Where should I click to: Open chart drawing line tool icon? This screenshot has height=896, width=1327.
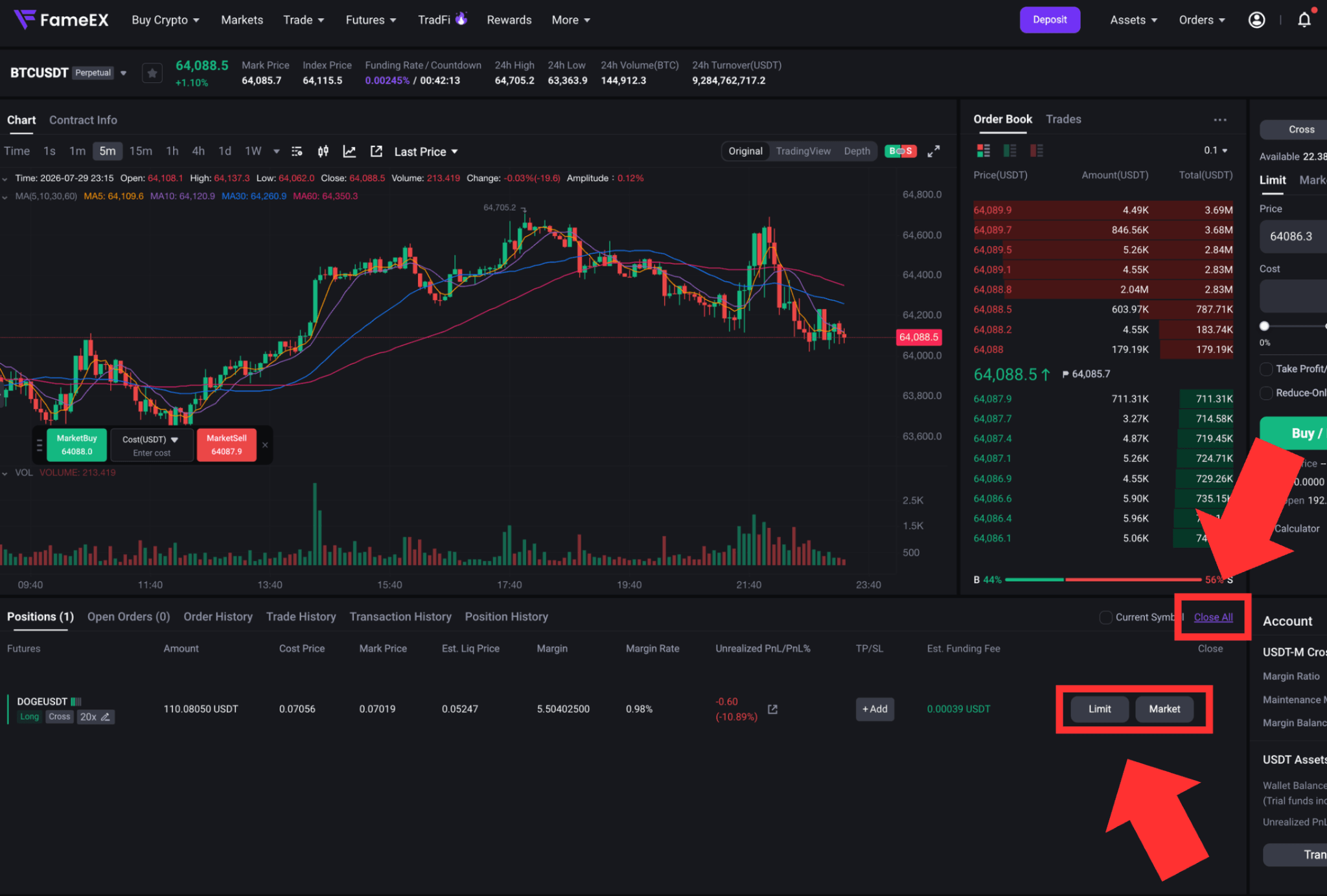349,152
